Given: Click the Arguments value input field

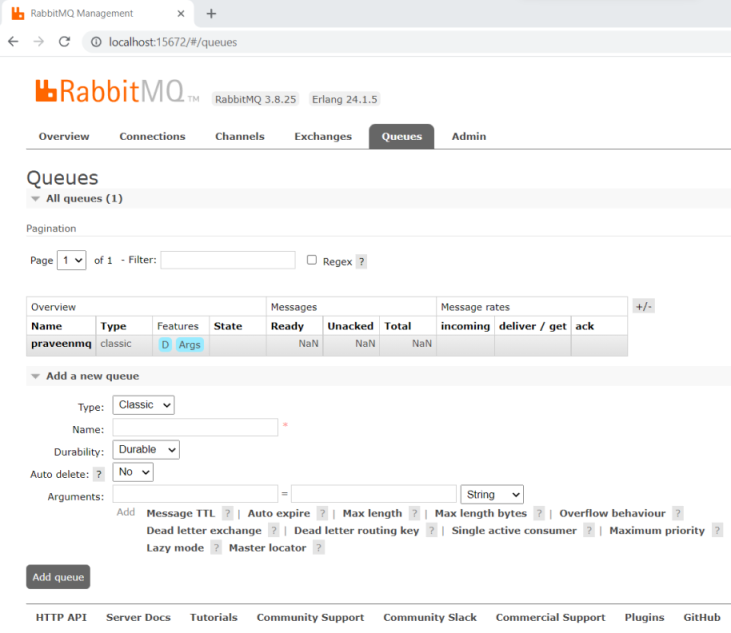Looking at the screenshot, I should [374, 494].
